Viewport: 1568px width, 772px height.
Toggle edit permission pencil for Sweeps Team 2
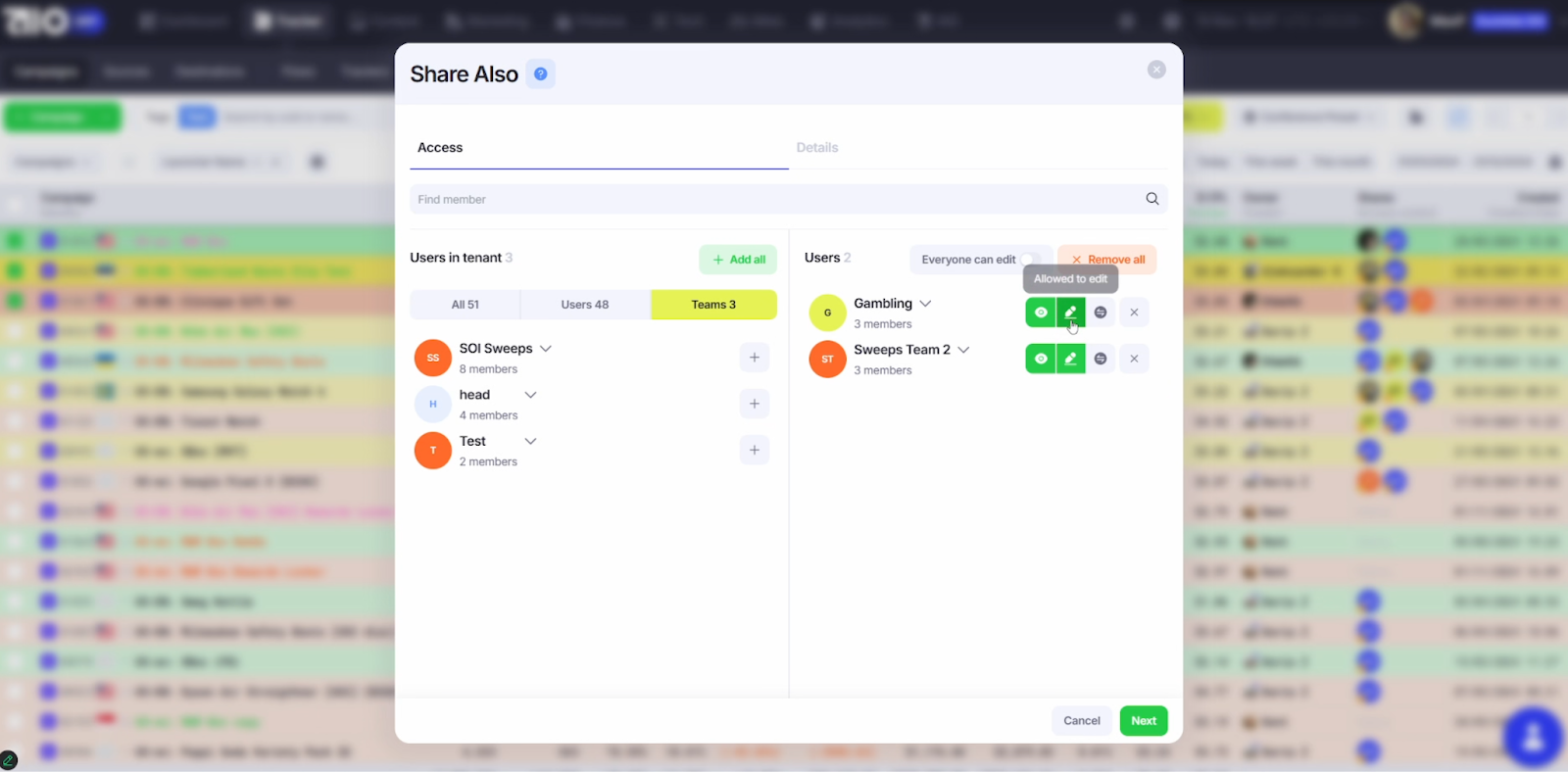pyautogui.click(x=1070, y=359)
